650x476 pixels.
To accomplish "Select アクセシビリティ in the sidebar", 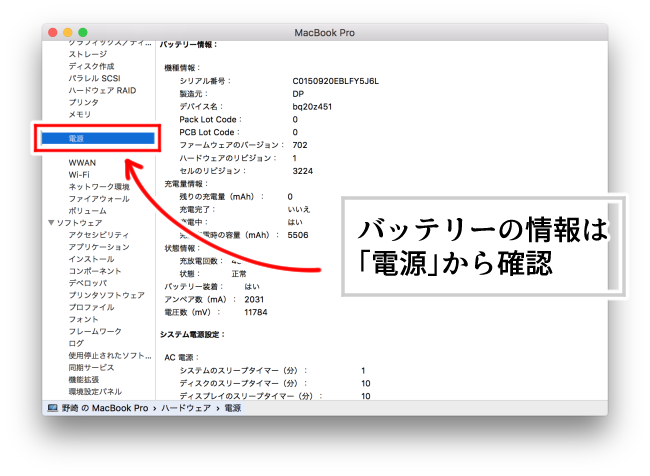I will [x=99, y=235].
